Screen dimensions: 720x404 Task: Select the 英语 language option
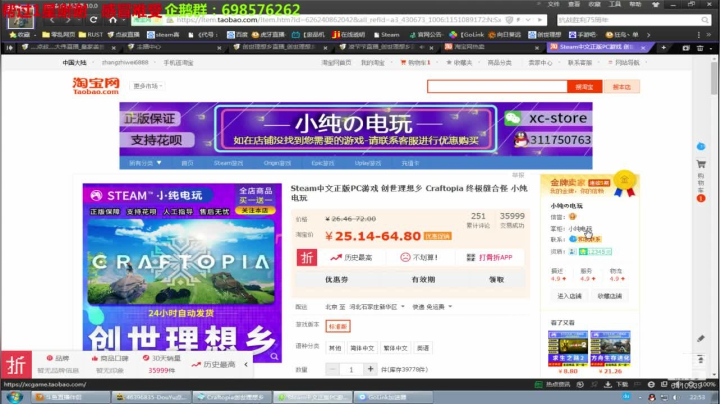click(x=422, y=348)
